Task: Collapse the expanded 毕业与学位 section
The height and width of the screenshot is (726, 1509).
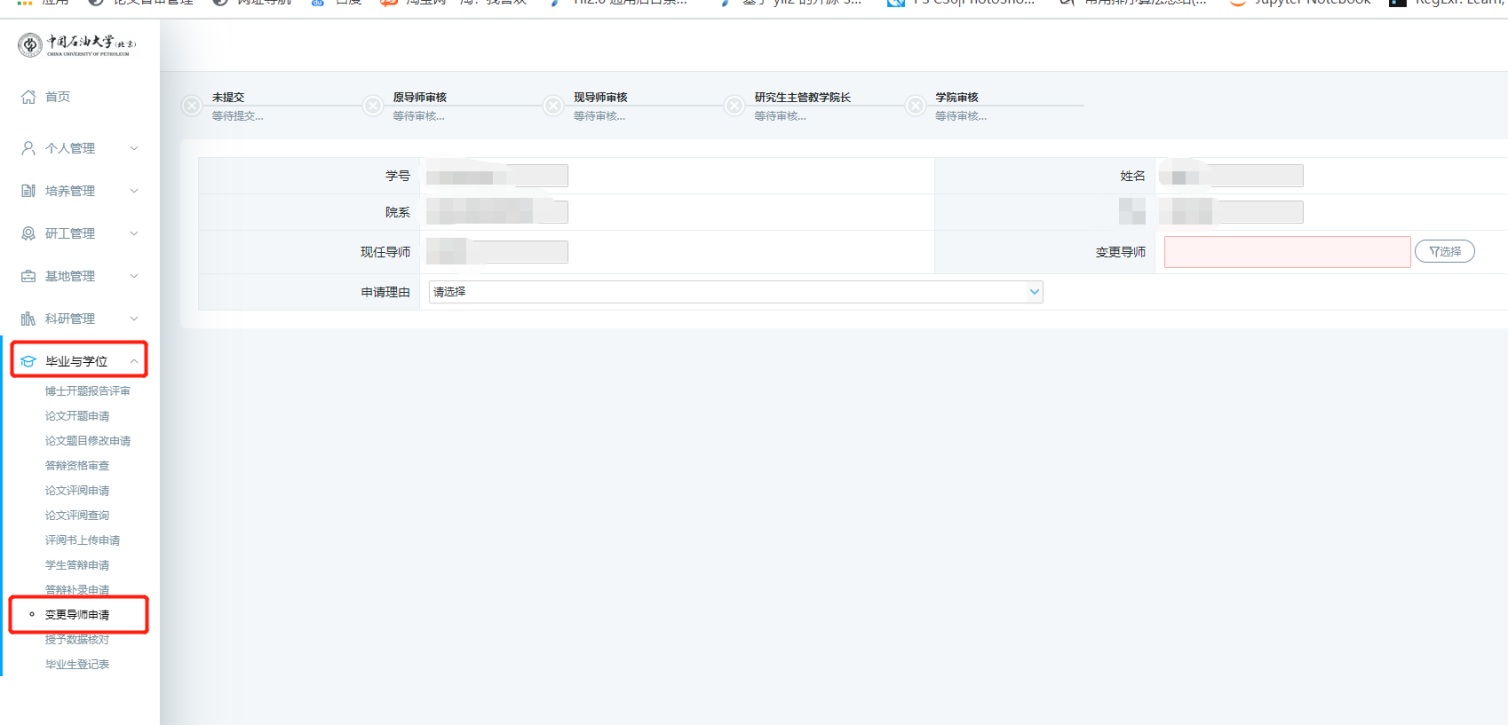Action: [135, 360]
